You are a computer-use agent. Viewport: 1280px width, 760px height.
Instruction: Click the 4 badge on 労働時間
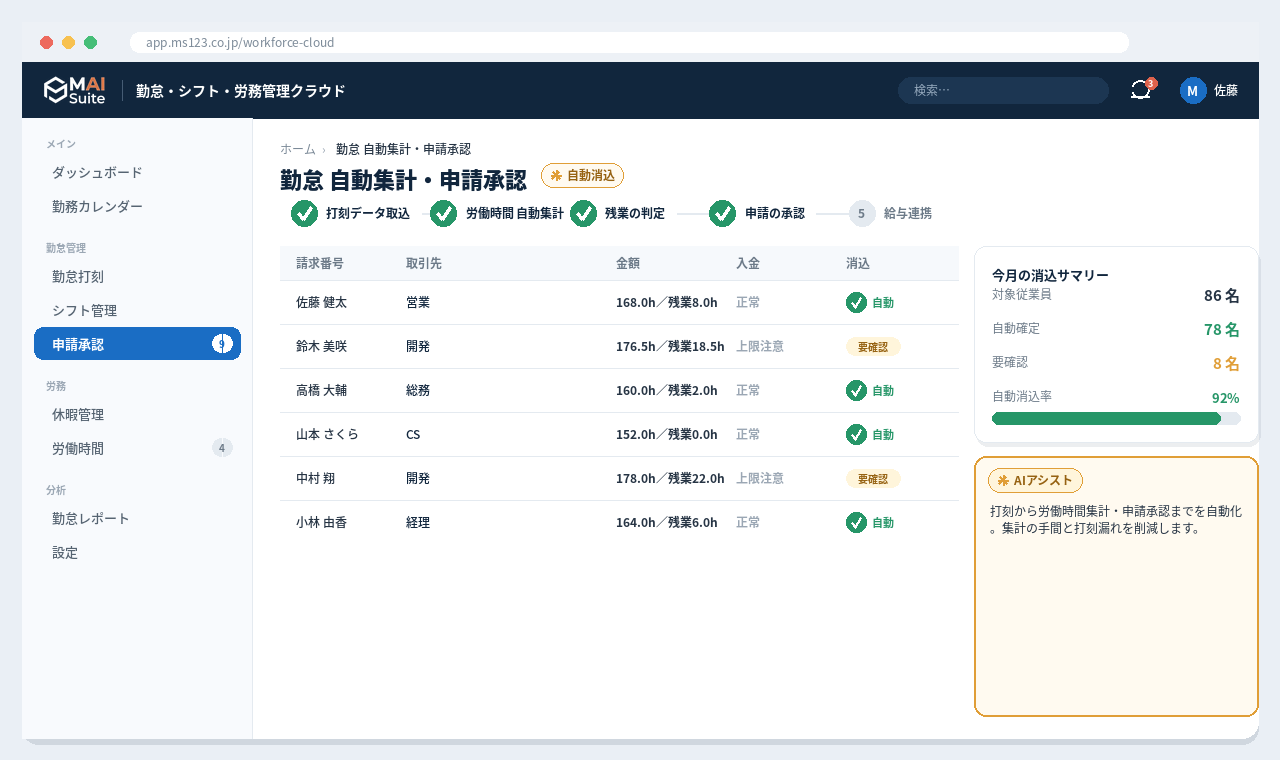pyautogui.click(x=222, y=448)
